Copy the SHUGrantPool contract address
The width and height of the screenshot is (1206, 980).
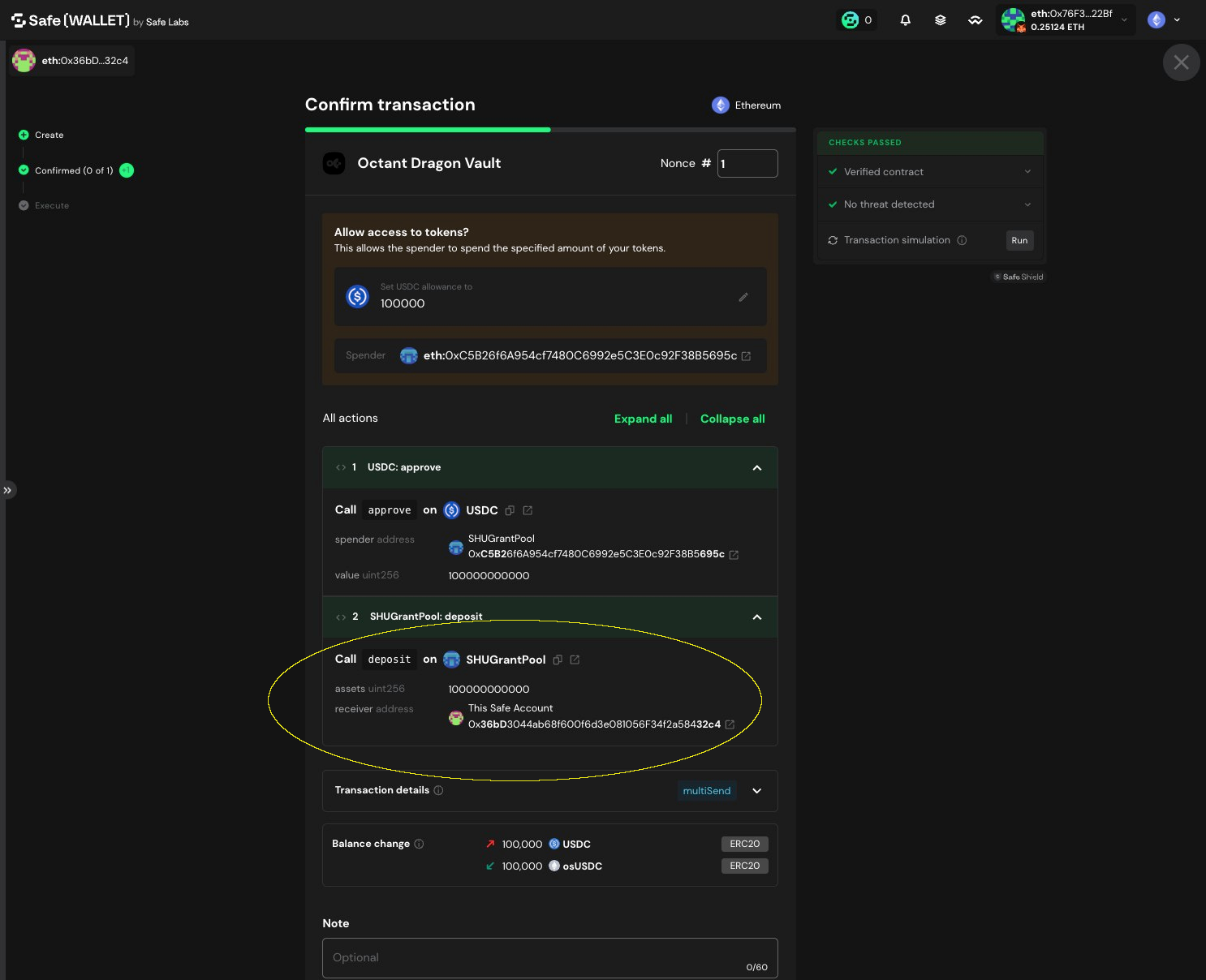(x=558, y=660)
